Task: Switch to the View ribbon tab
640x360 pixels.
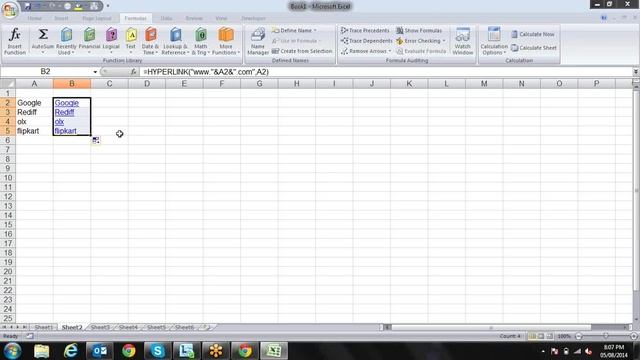Action: [x=221, y=18]
